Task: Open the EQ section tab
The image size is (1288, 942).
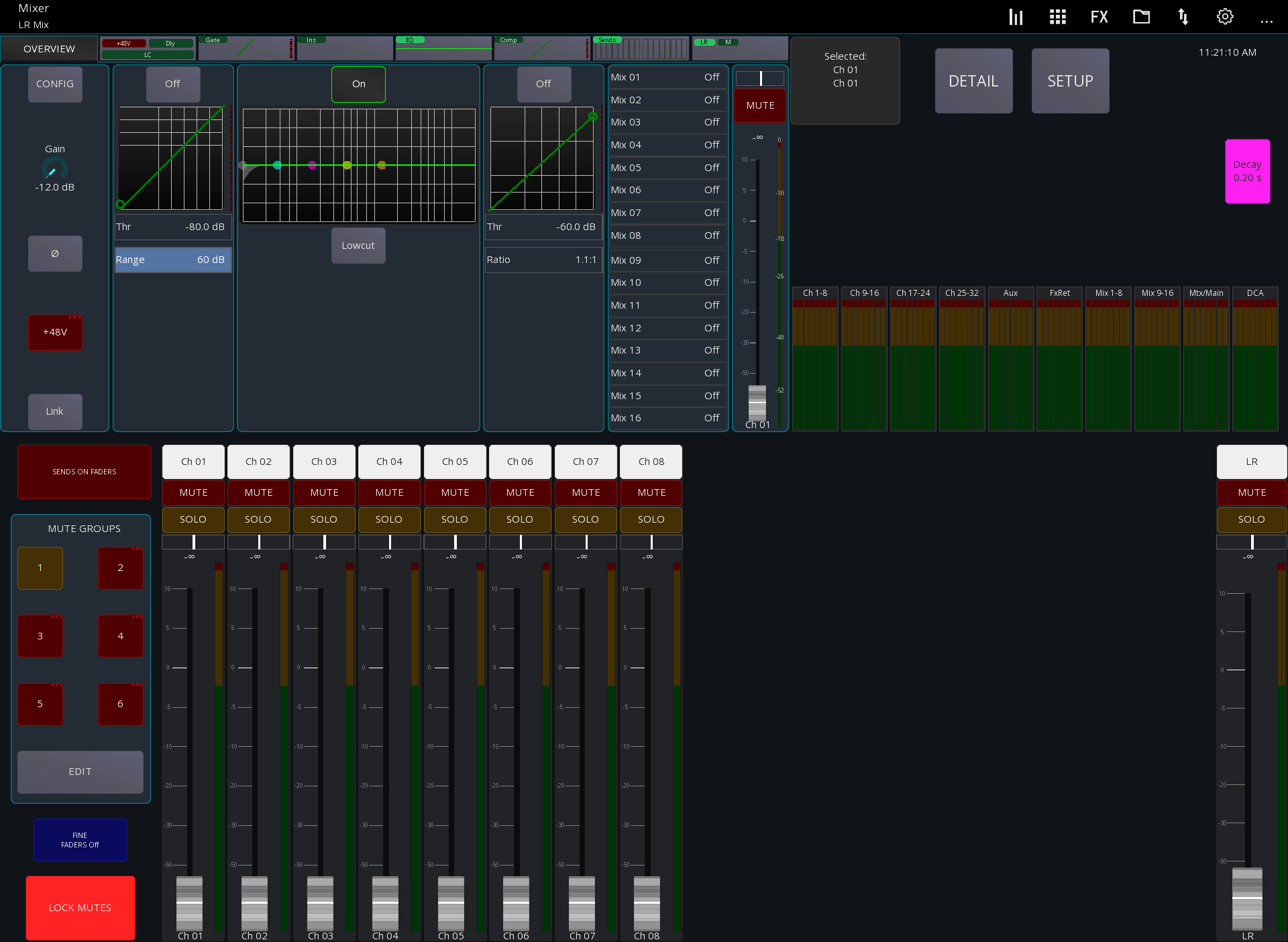Action: (x=443, y=48)
